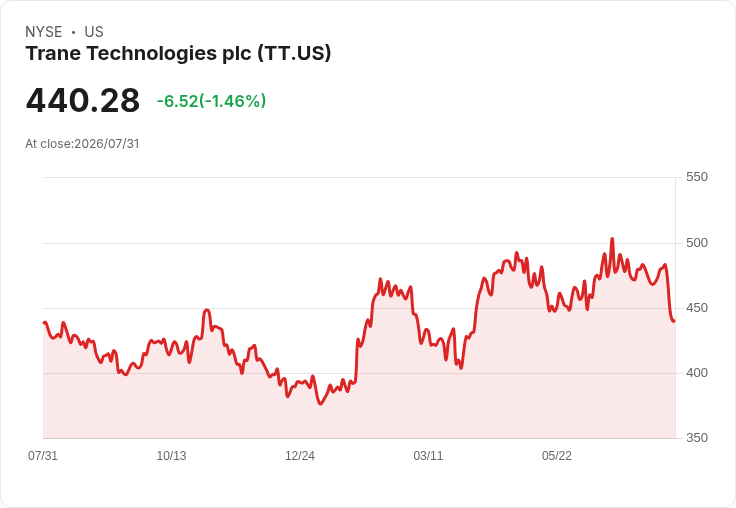Click the first data point of the price line

click(x=44, y=323)
